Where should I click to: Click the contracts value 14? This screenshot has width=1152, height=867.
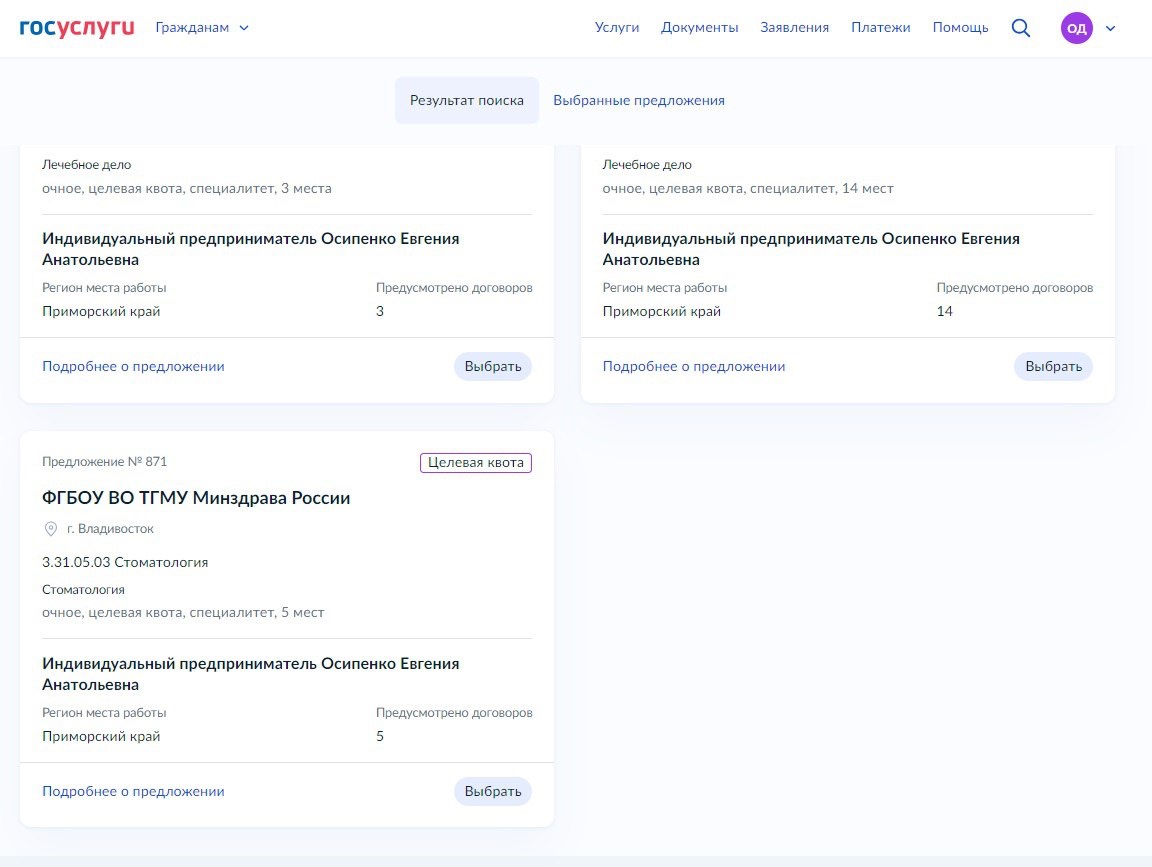[944, 311]
